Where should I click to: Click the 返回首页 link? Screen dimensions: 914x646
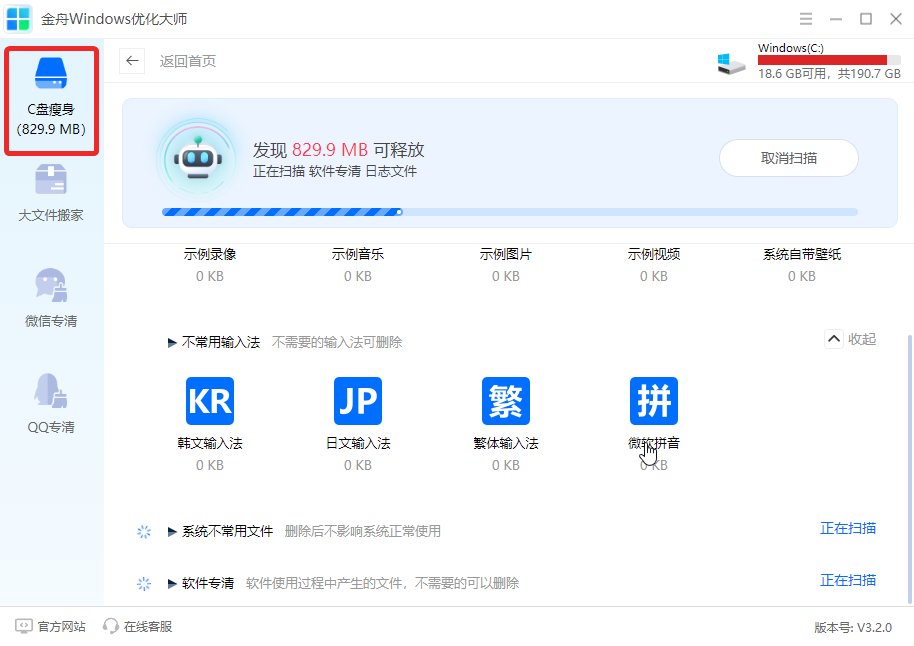(188, 61)
